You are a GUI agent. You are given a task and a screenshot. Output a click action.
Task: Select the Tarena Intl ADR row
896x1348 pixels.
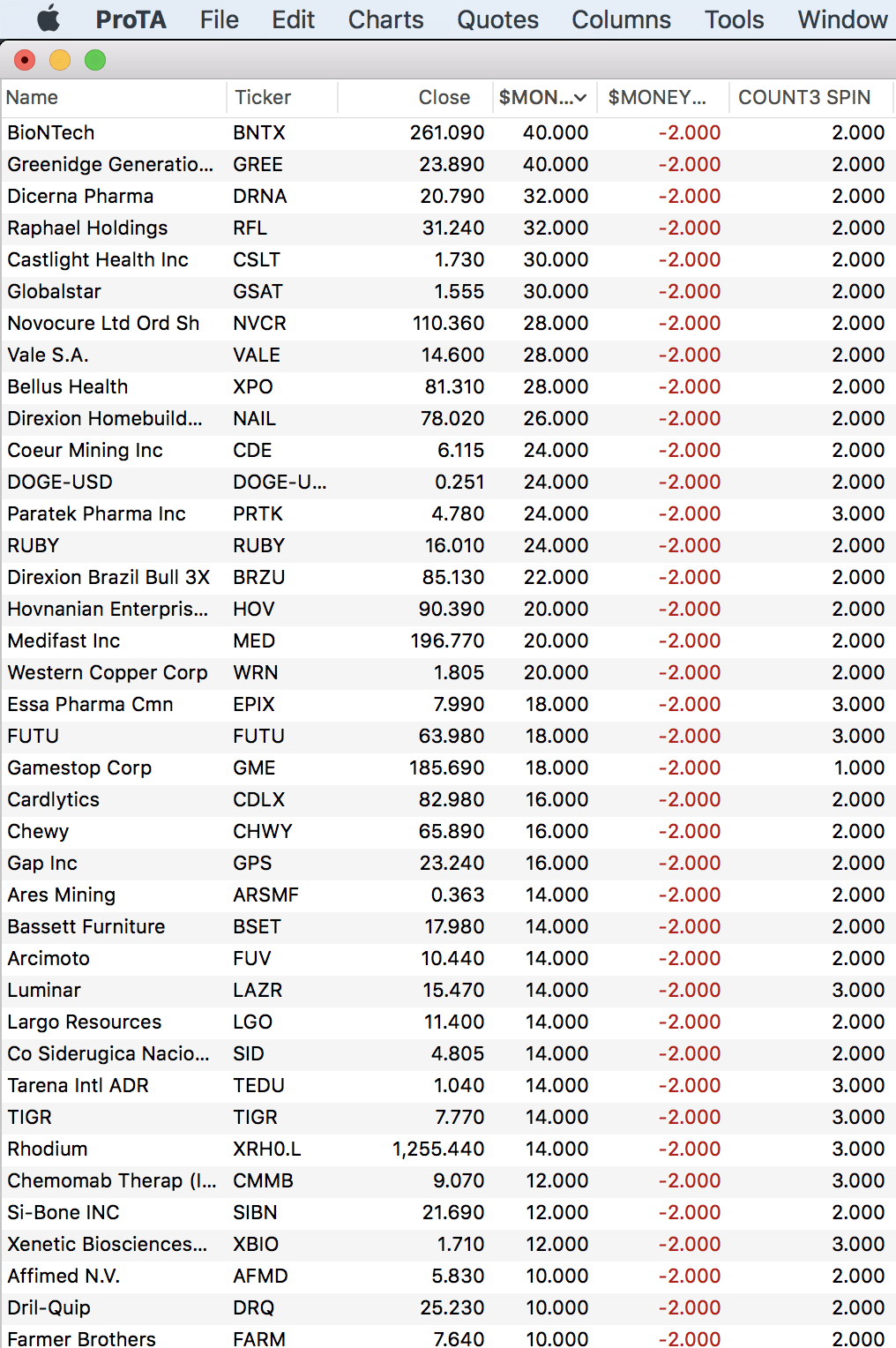(x=448, y=1085)
